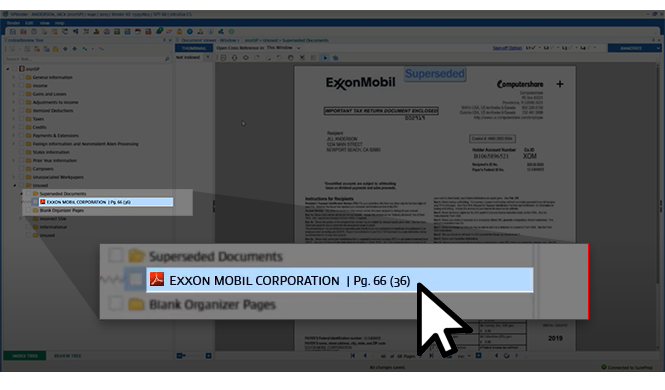Click the rotate clockwise icon in viewer toolbar
This screenshot has width=665, height=390.
coord(257,58)
